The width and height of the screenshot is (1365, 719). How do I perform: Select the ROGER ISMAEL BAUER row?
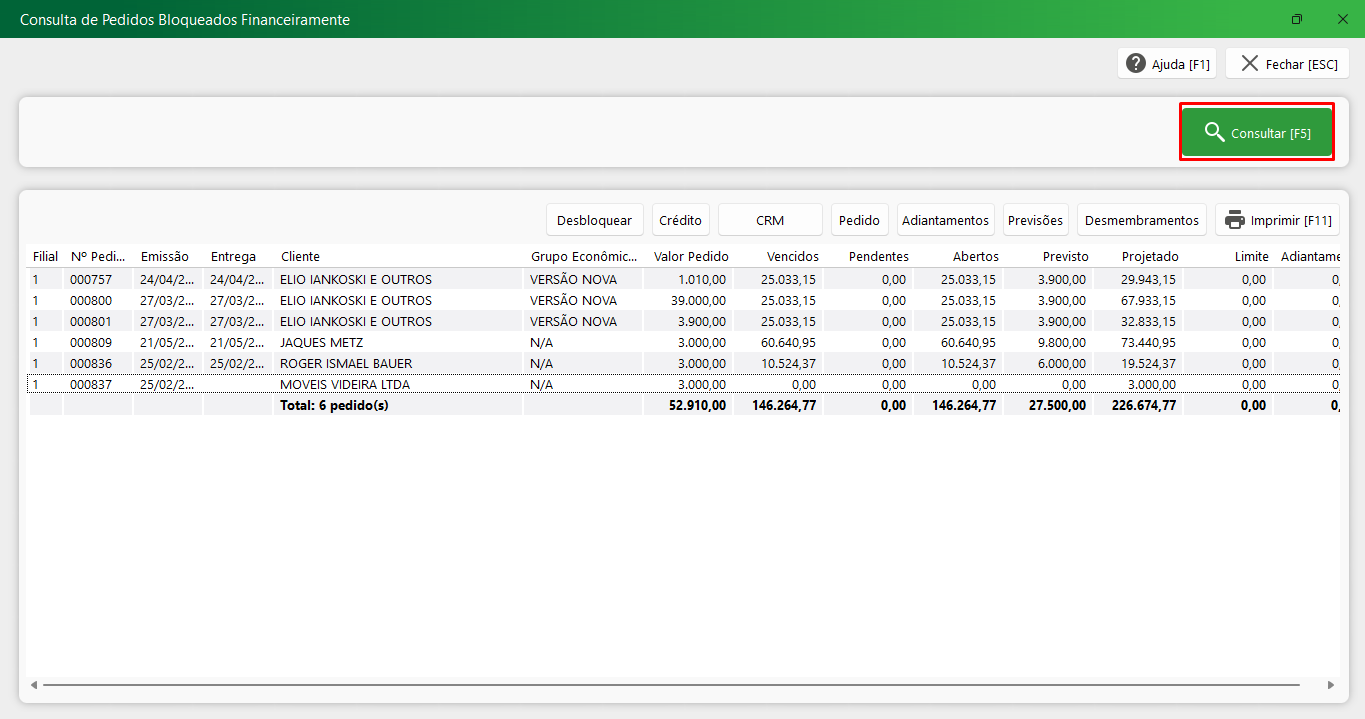pyautogui.click(x=345, y=364)
